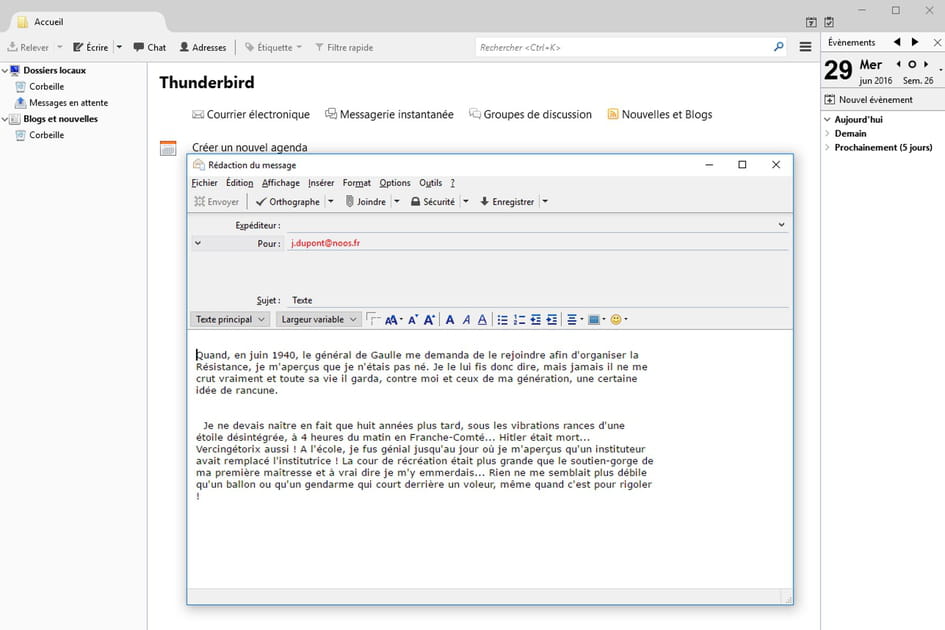Image resolution: width=945 pixels, height=630 pixels.
Task: Insert a bulleted list
Action: point(502,320)
